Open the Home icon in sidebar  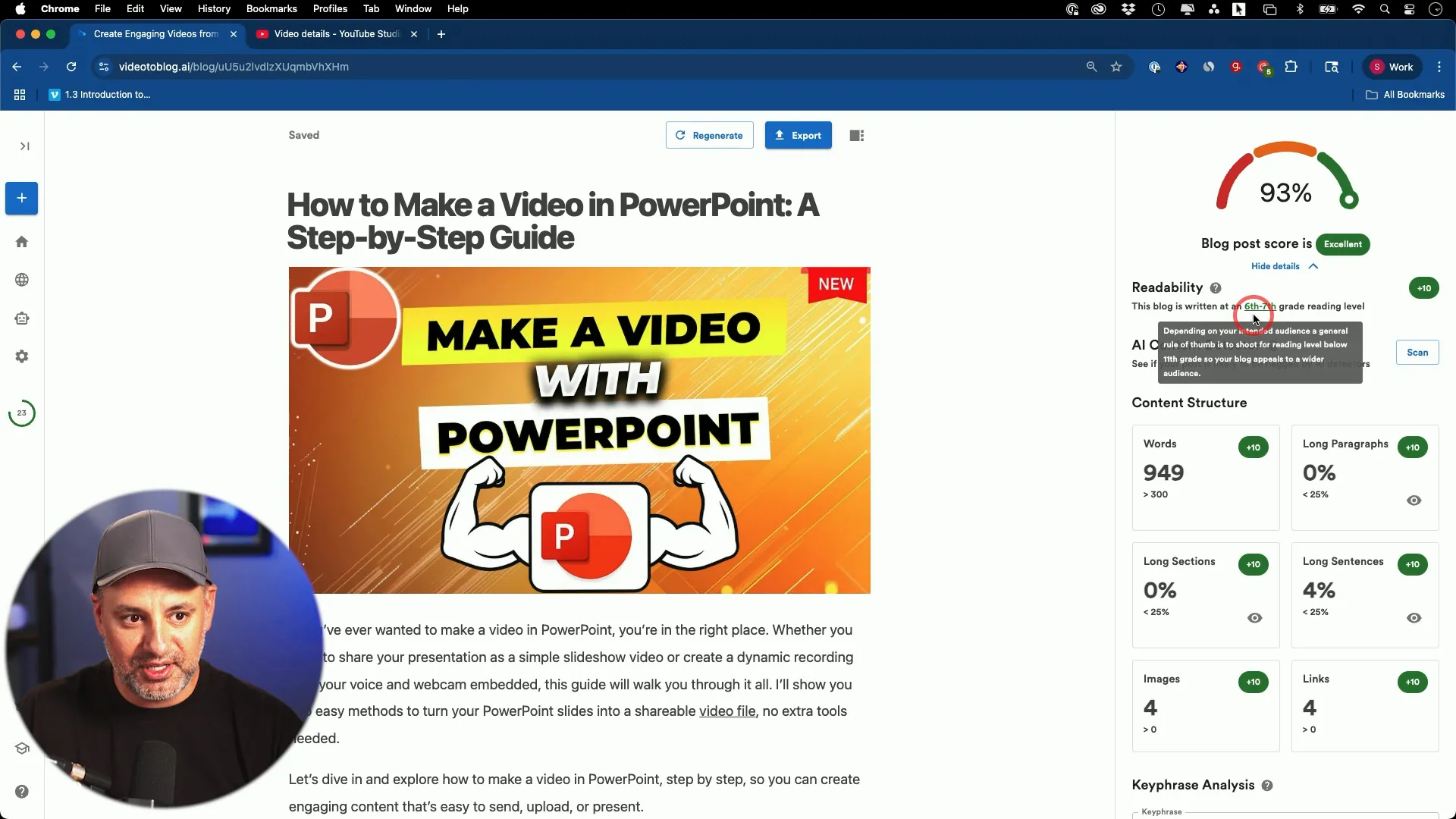[x=22, y=242]
